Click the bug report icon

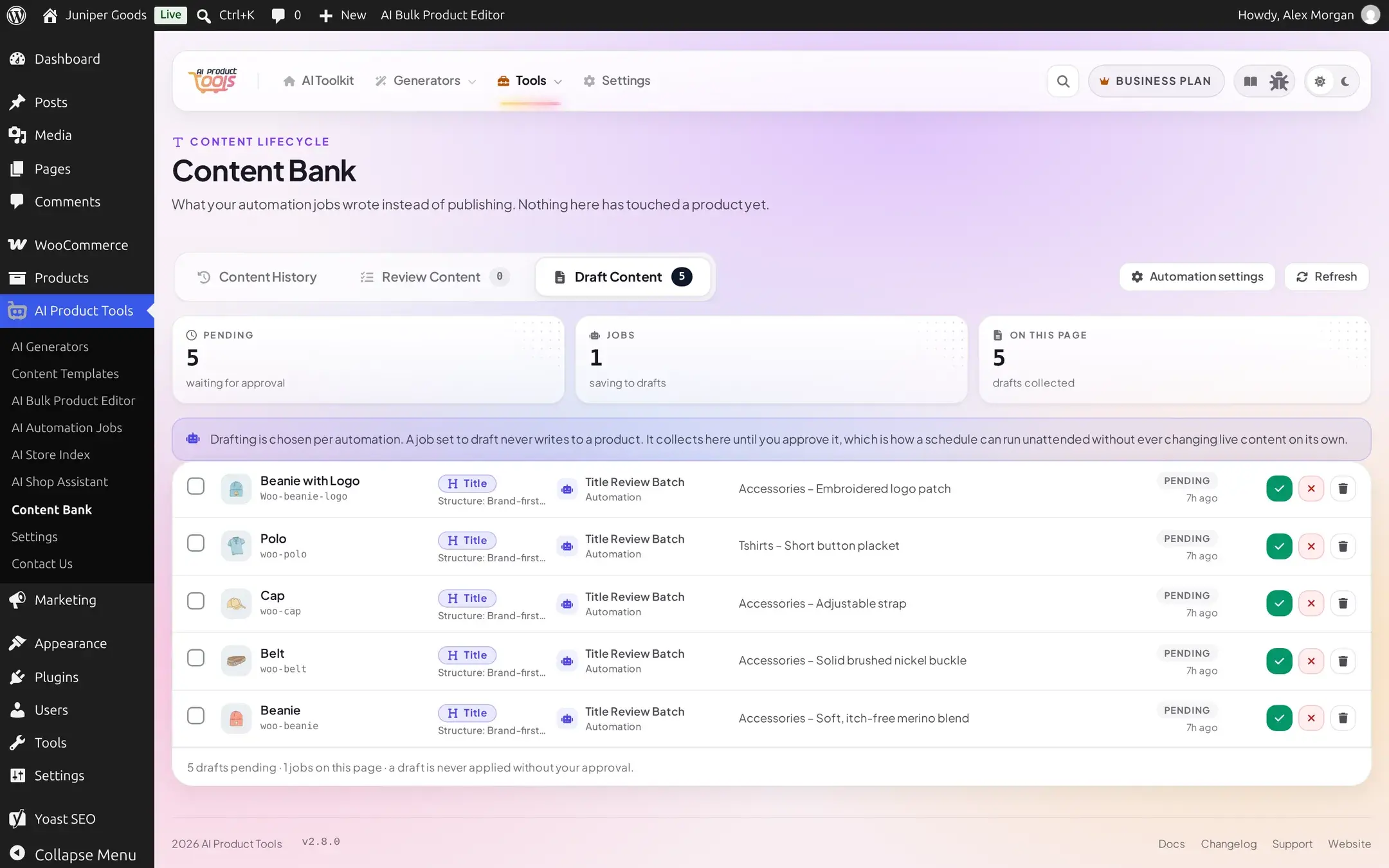1278,81
